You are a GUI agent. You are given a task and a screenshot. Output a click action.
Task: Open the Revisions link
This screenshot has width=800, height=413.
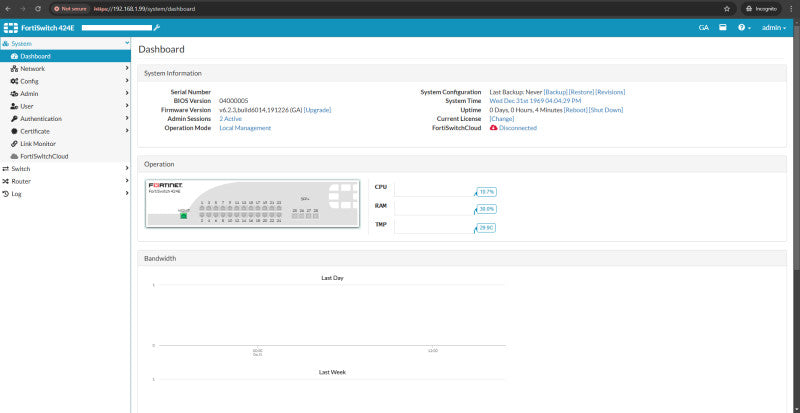point(610,92)
